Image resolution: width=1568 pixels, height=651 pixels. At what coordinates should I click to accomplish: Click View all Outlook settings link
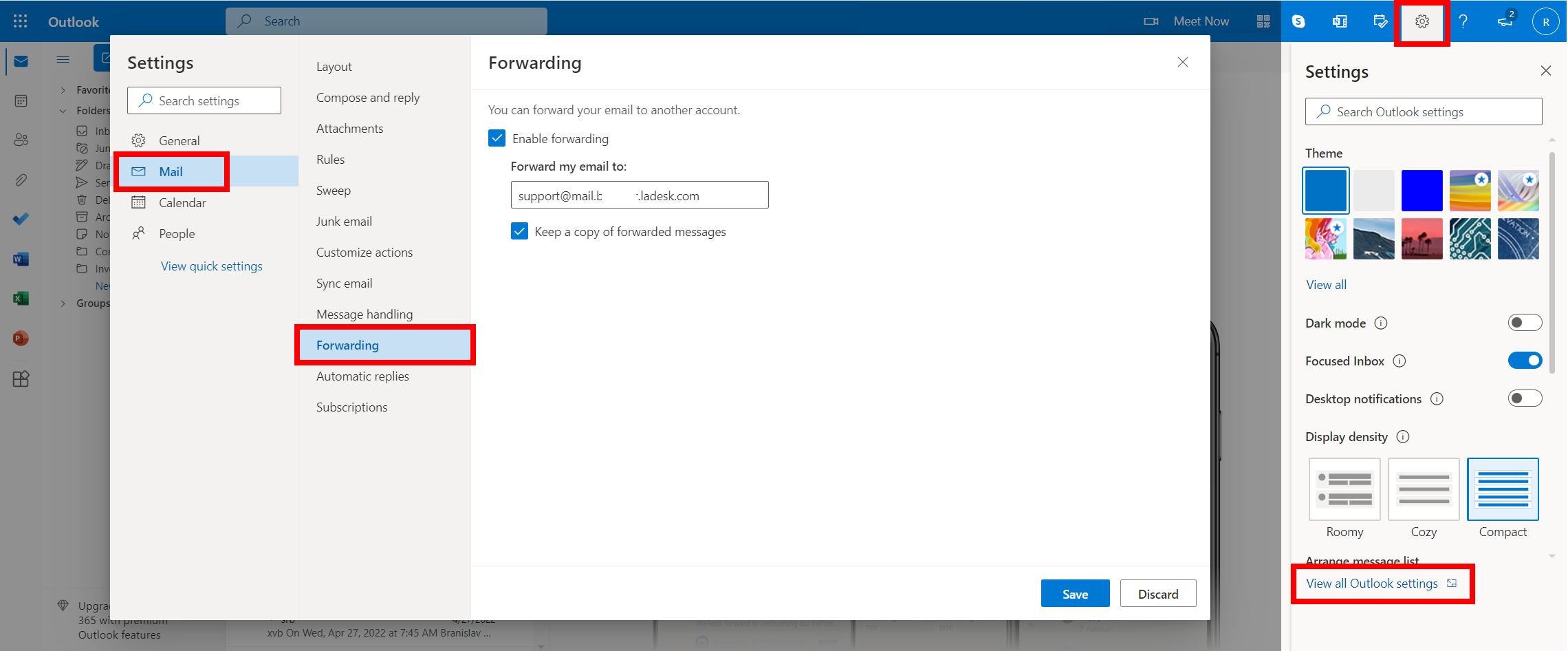point(1371,584)
